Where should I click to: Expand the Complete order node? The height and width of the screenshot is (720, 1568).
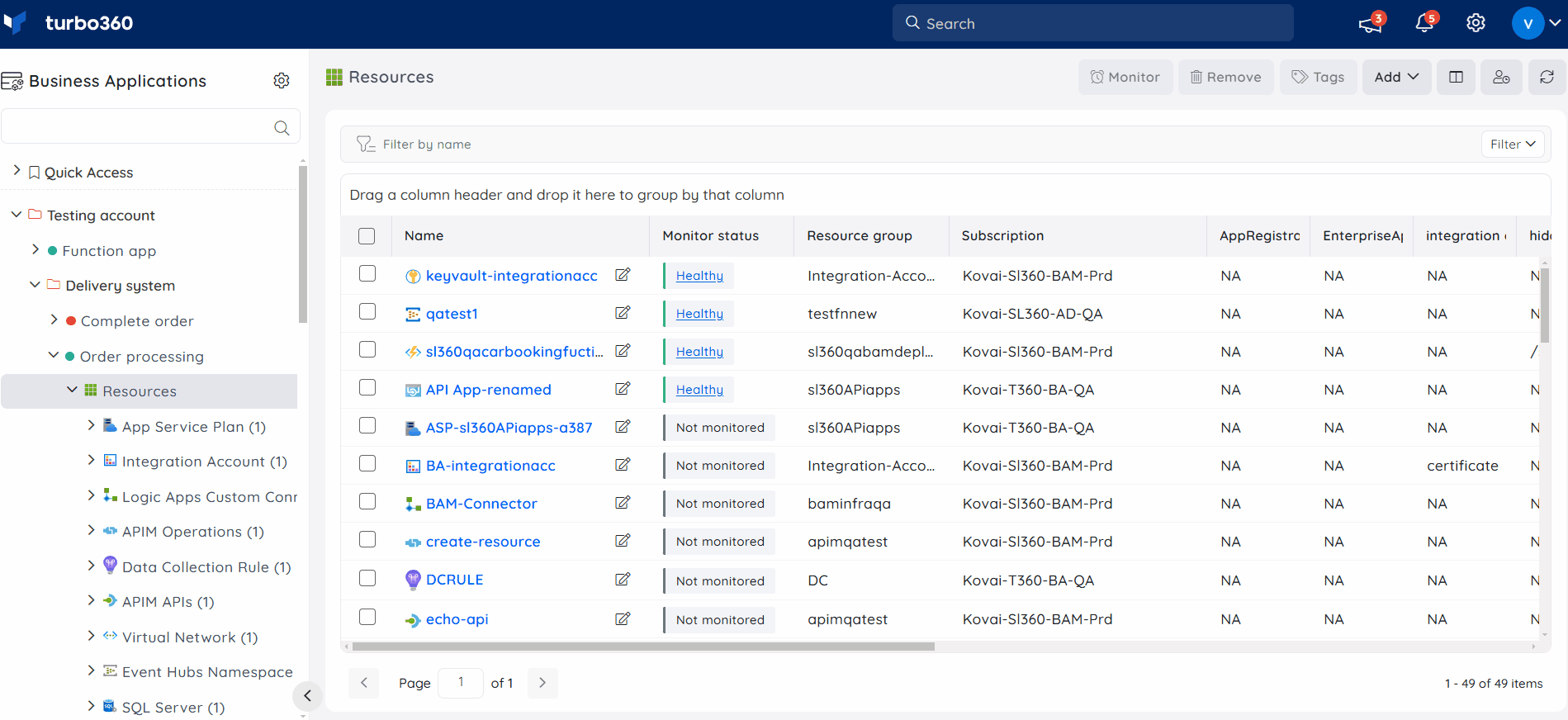54,320
